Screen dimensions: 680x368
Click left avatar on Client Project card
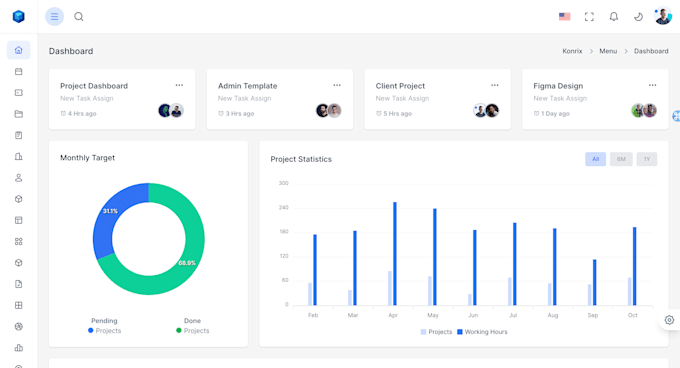[x=480, y=111]
